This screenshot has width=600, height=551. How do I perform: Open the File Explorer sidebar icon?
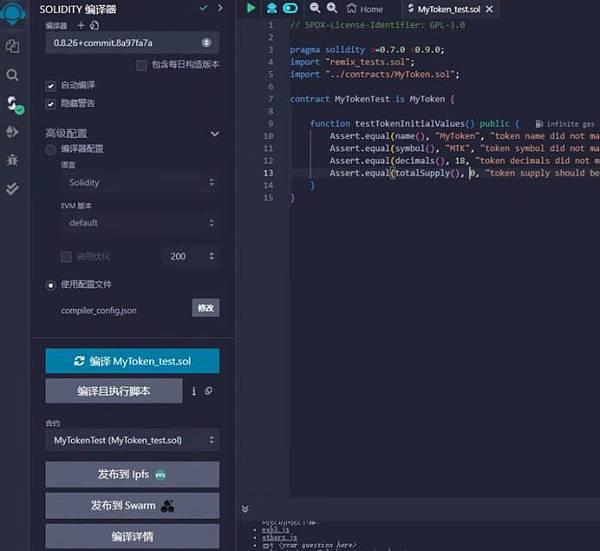(13, 46)
